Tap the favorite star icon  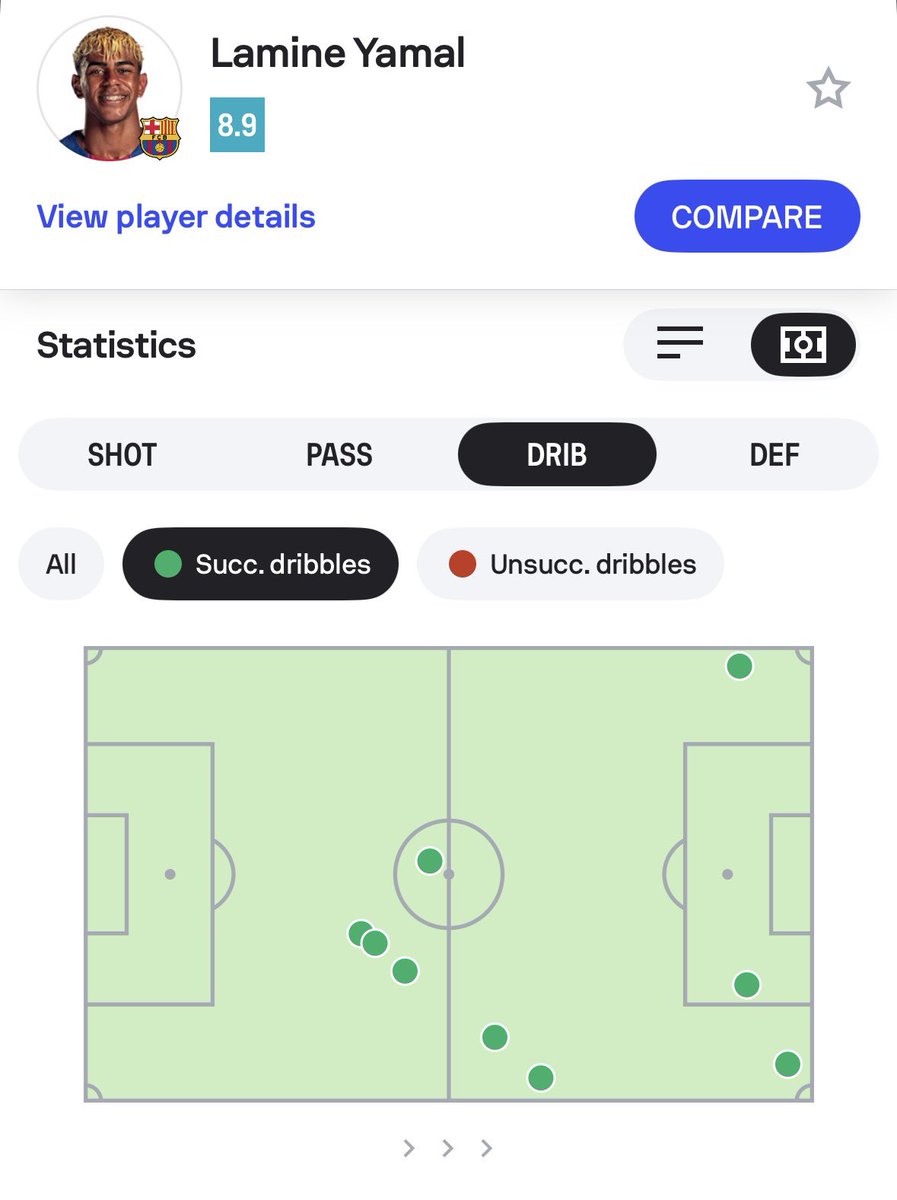(828, 90)
